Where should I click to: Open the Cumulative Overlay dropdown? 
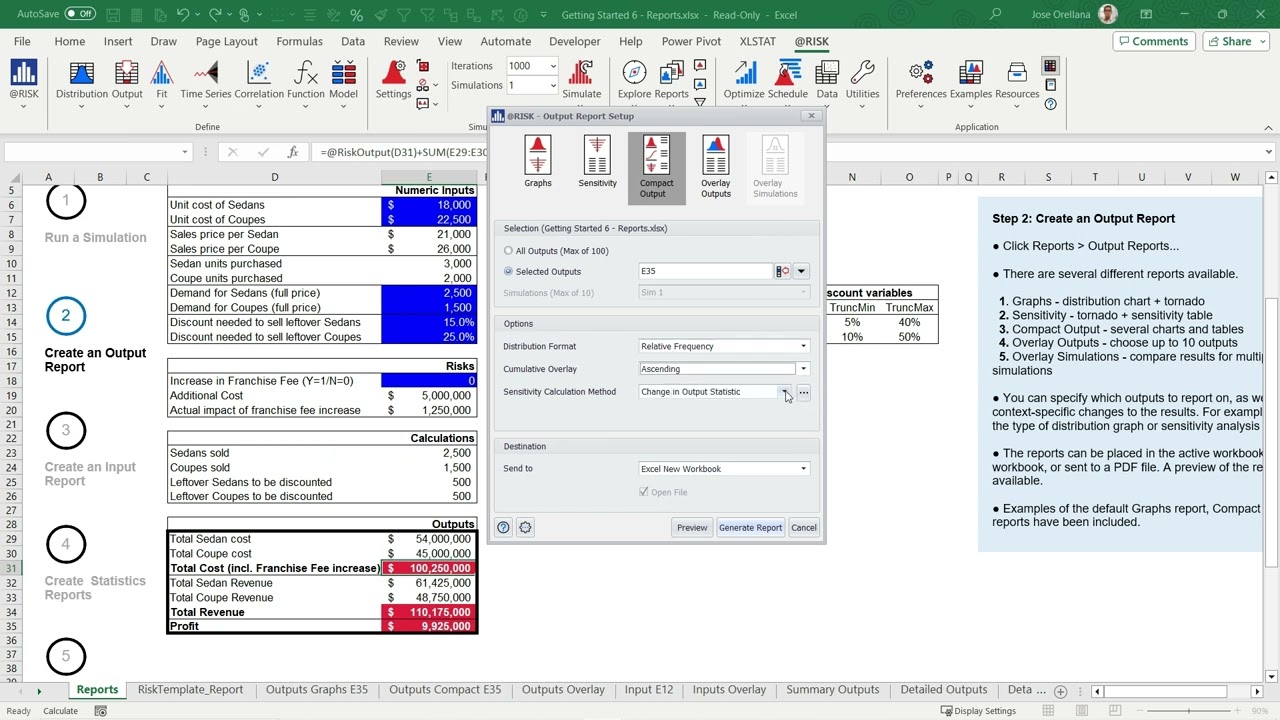coord(803,369)
